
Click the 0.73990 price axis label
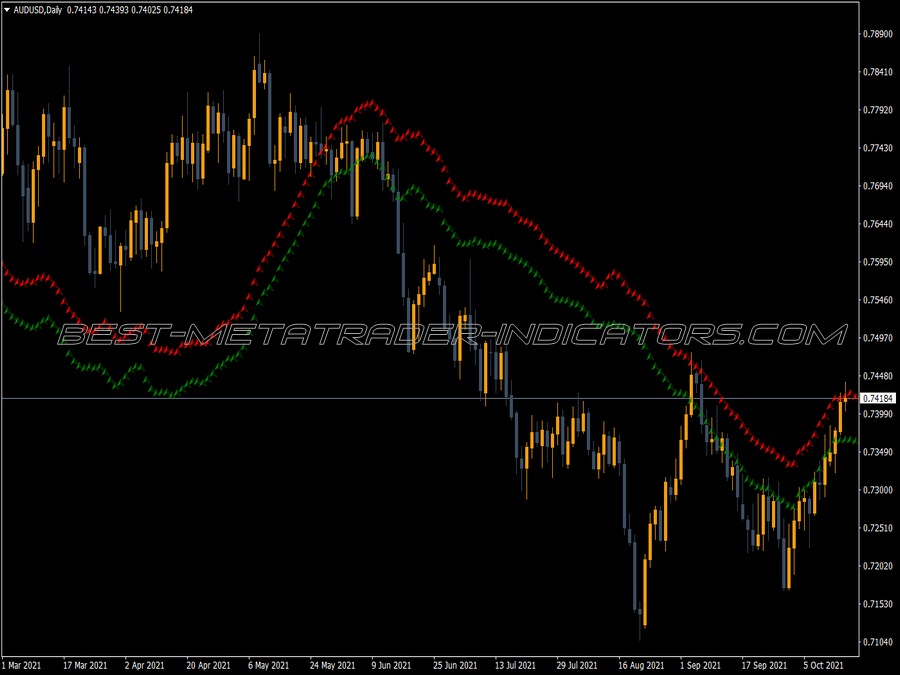coord(878,414)
